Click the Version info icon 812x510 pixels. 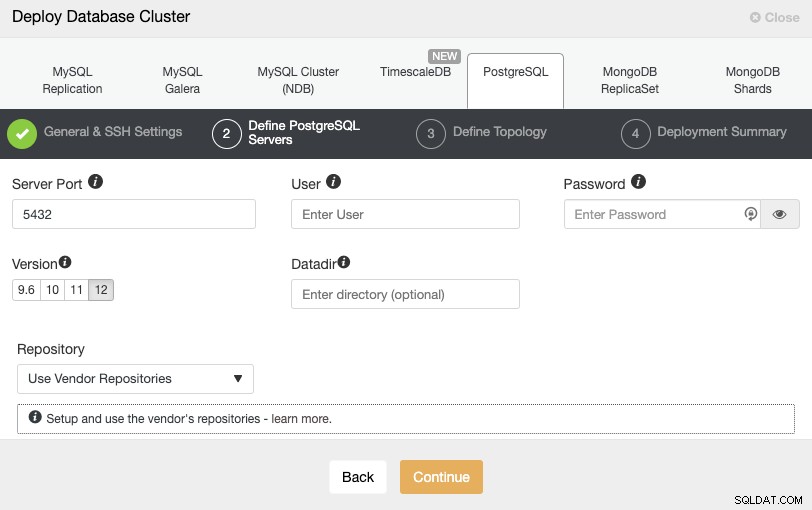(x=65, y=262)
